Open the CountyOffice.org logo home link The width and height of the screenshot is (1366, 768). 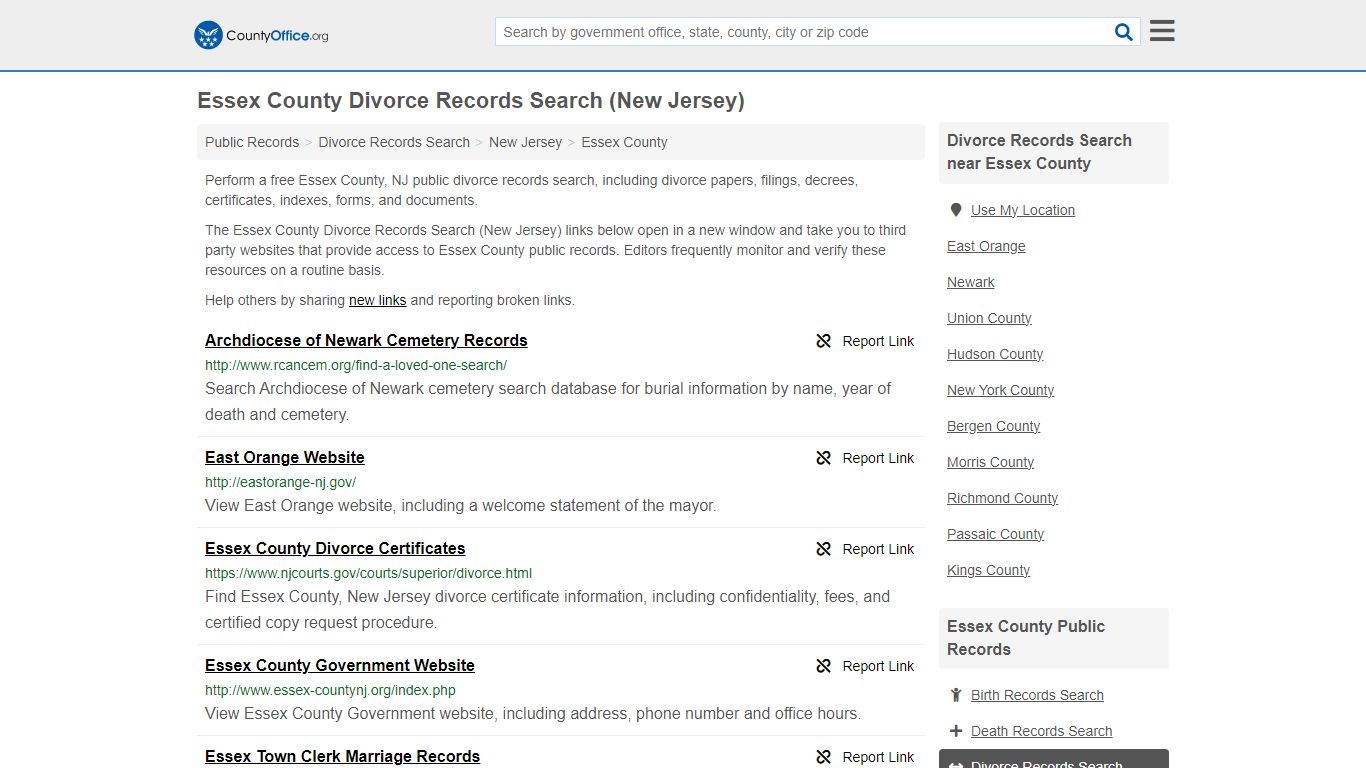click(x=261, y=35)
